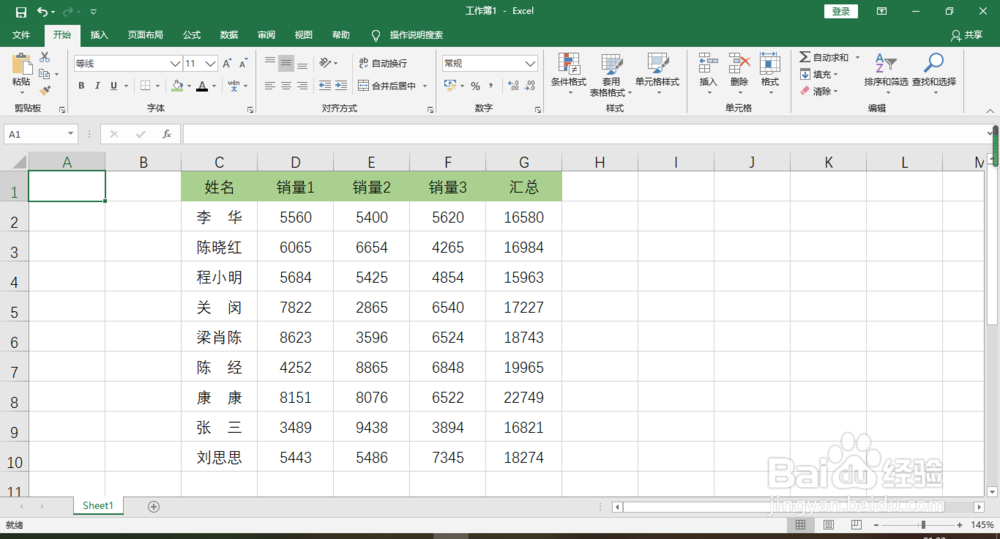The image size is (1000, 539).
Task: Click the Sign in button
Action: tap(841, 11)
